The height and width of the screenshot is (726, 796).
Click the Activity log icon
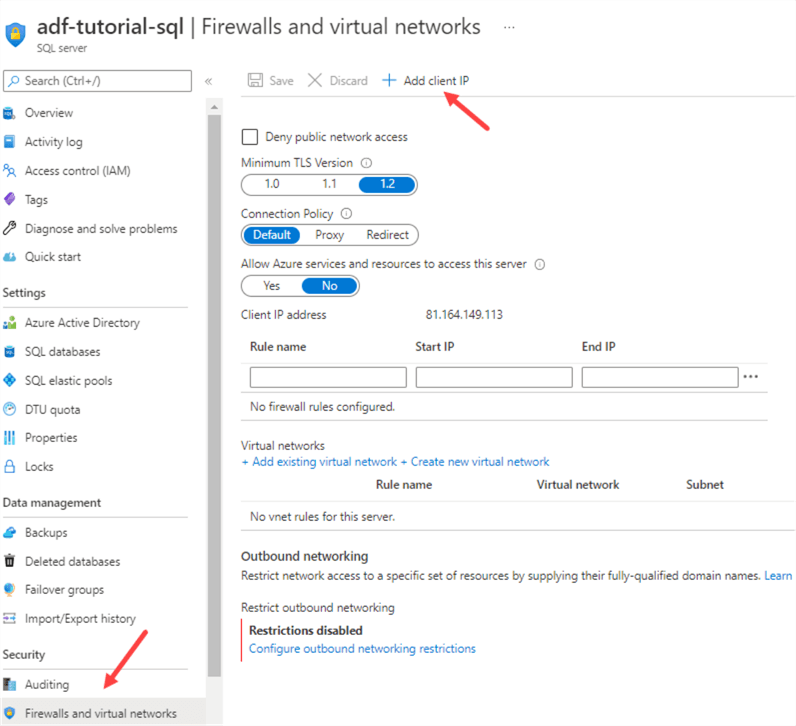[9, 142]
